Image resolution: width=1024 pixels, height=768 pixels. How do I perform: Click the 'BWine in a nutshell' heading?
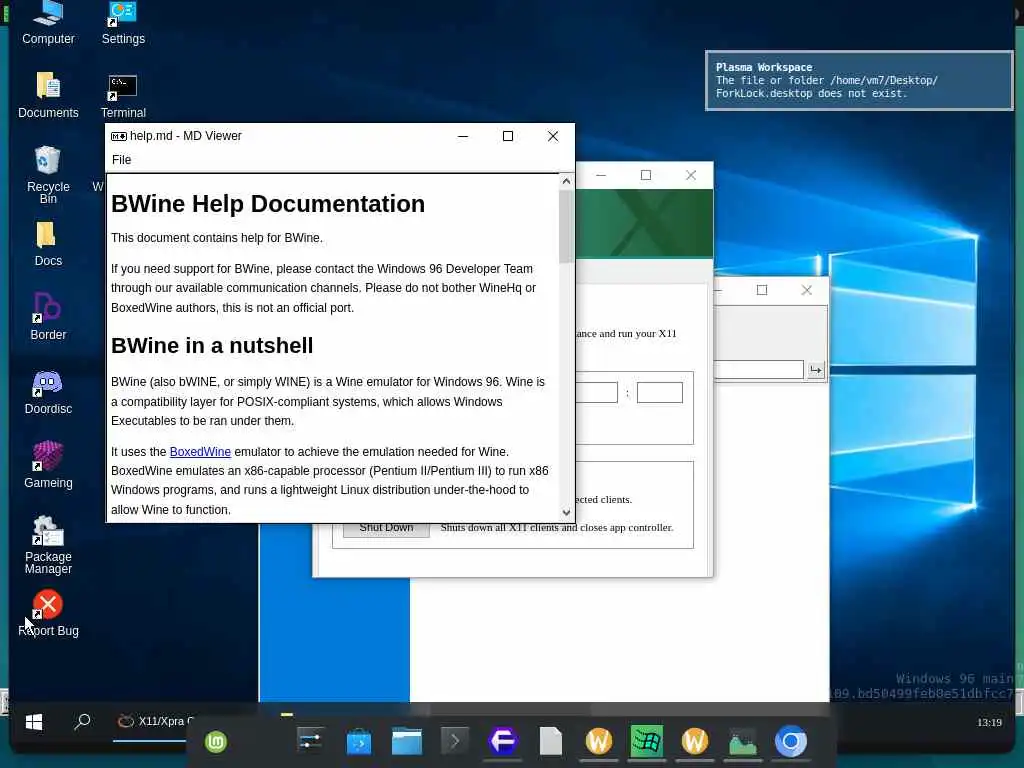click(212, 345)
